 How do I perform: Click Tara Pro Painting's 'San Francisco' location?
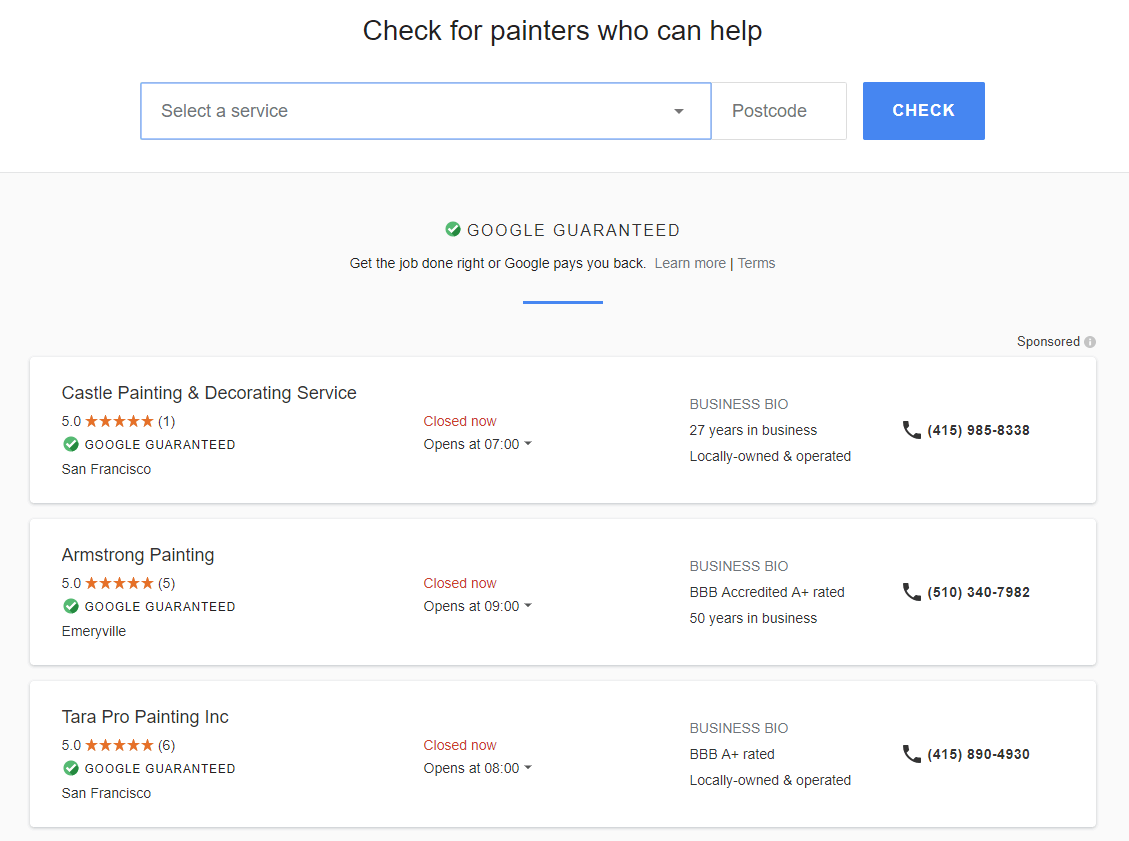tap(106, 793)
